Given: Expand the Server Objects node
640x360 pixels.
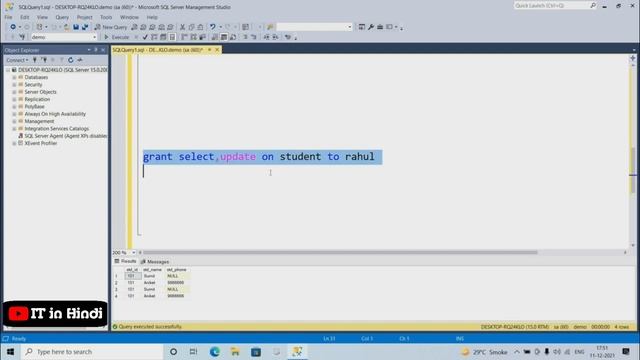Looking at the screenshot, I should (x=14, y=92).
